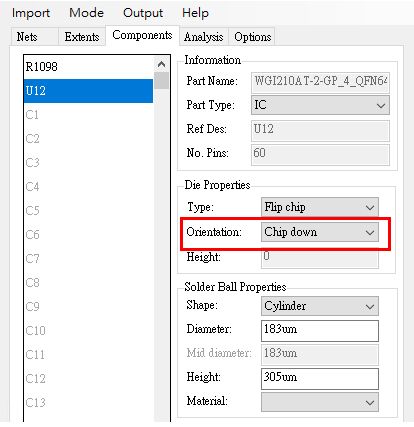Select component C10 in the list

click(x=88, y=331)
